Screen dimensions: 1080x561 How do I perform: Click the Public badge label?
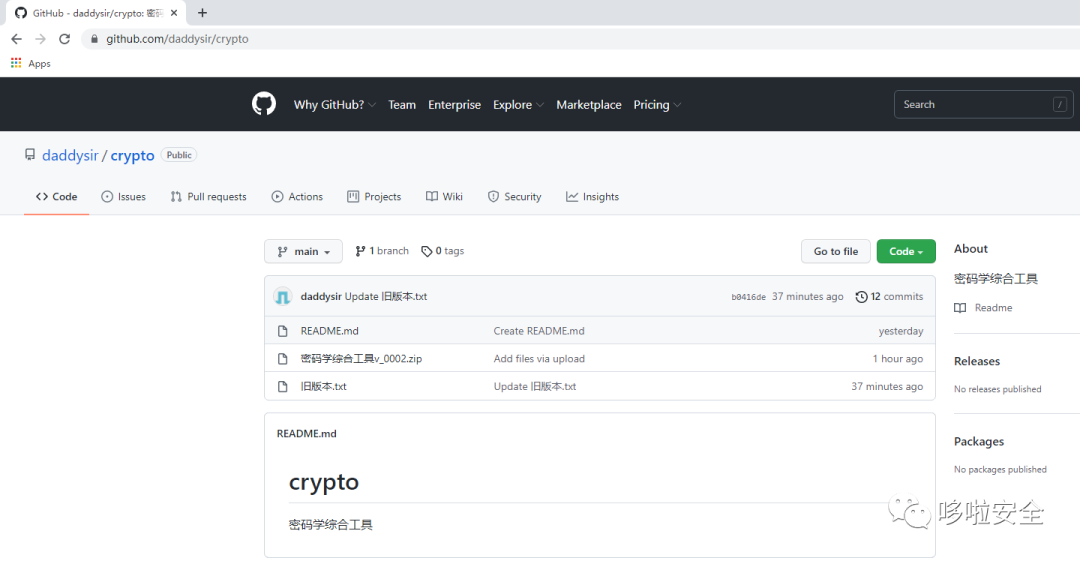tap(179, 155)
